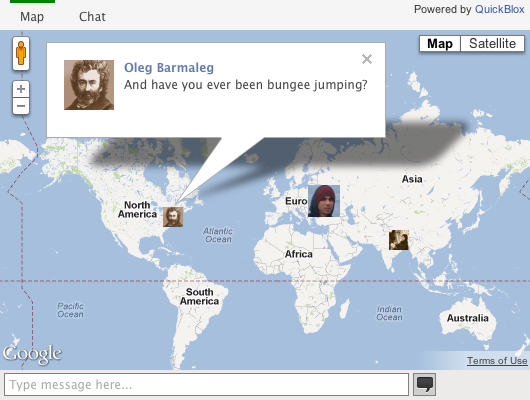The height and width of the screenshot is (400, 530).
Task: Zoom in with the plus button
Action: [21, 89]
